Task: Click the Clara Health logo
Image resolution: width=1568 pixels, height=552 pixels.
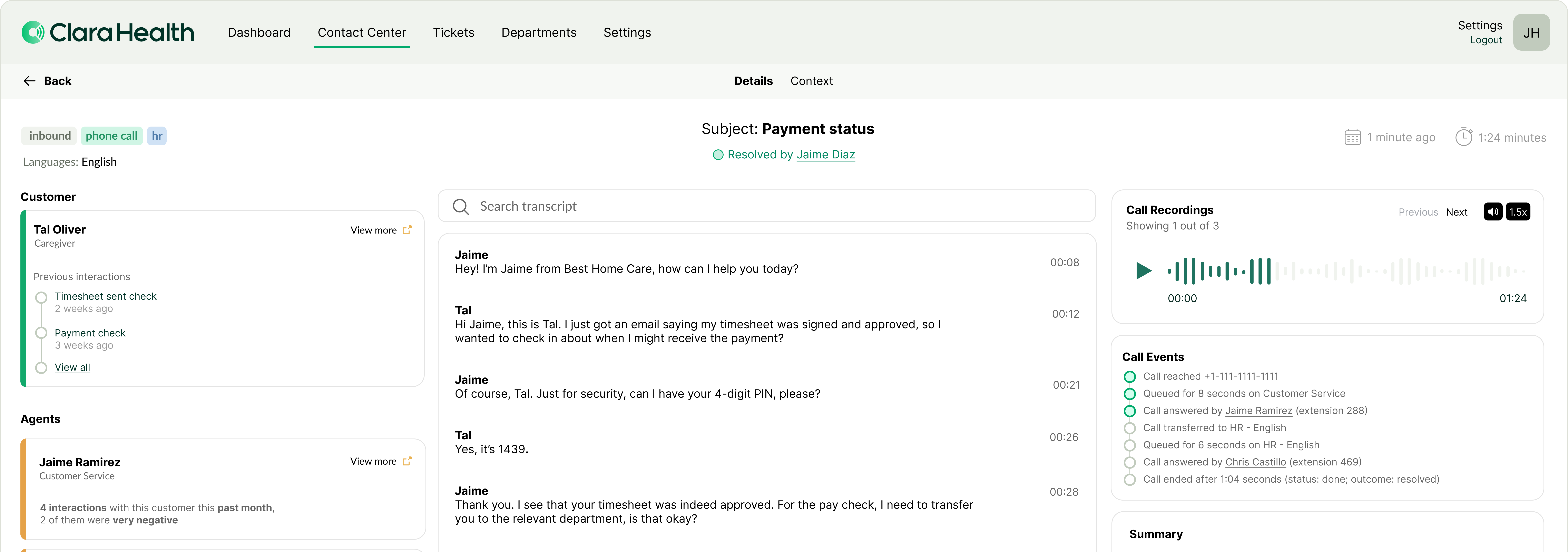Action: pos(108,32)
